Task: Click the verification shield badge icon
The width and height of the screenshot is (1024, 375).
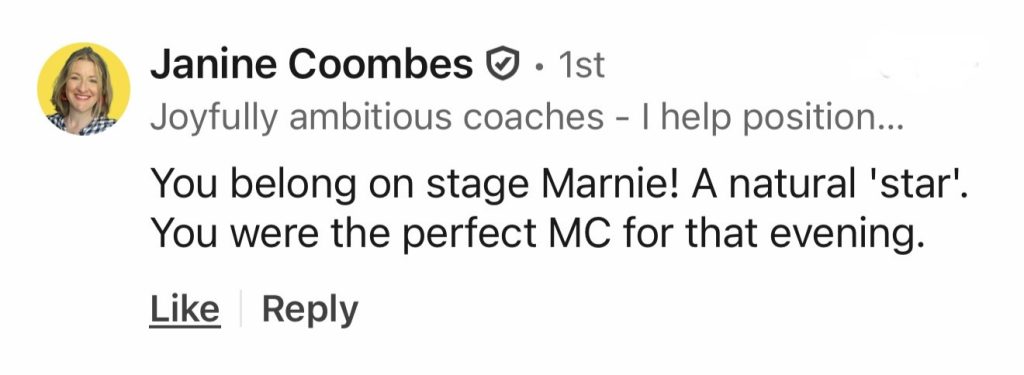Action: pyautogui.click(x=503, y=64)
